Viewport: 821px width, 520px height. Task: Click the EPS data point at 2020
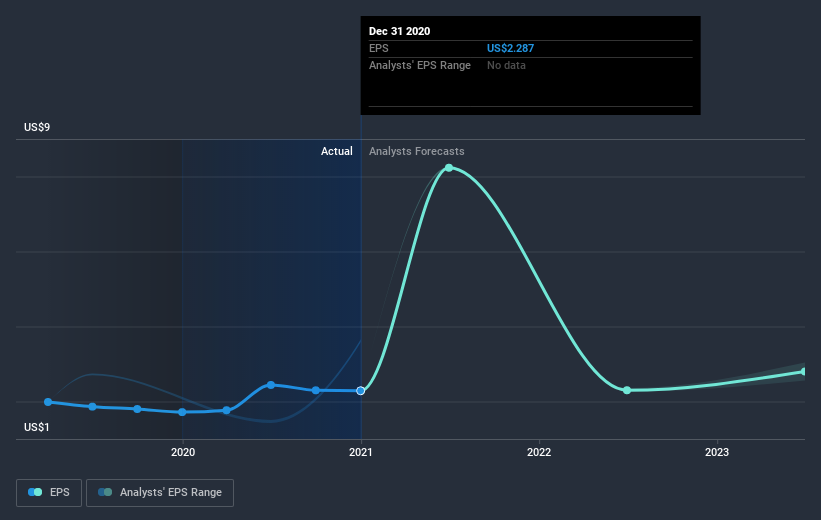pos(182,412)
